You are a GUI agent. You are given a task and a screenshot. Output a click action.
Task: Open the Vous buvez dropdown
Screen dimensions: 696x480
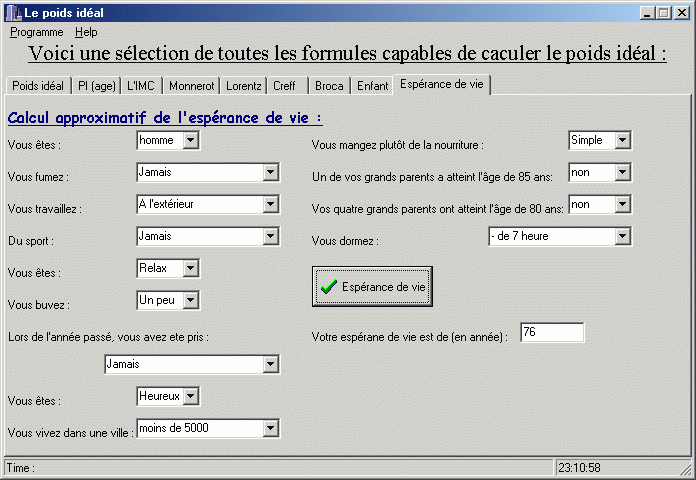pos(190,300)
